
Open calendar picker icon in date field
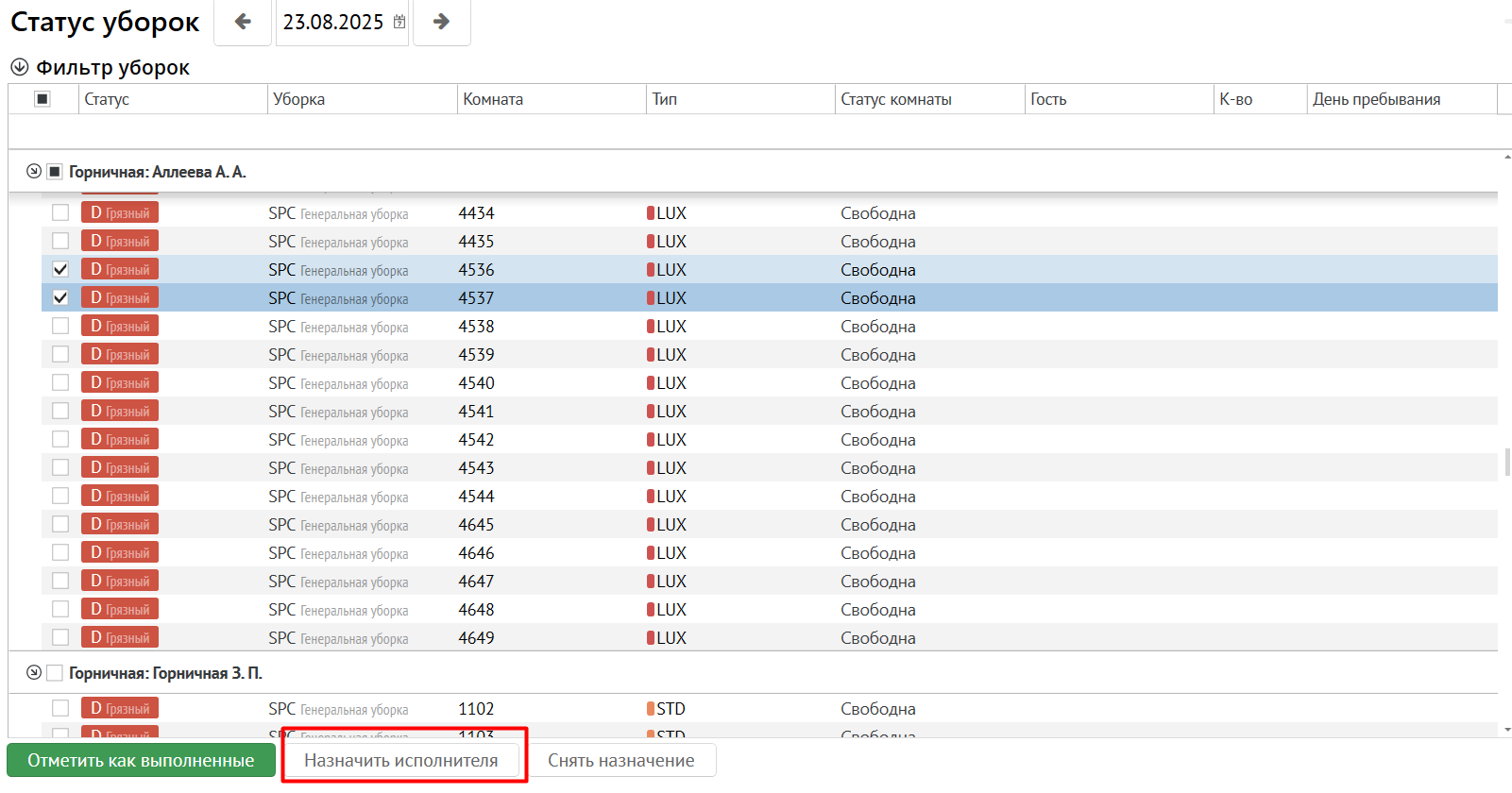point(399,22)
